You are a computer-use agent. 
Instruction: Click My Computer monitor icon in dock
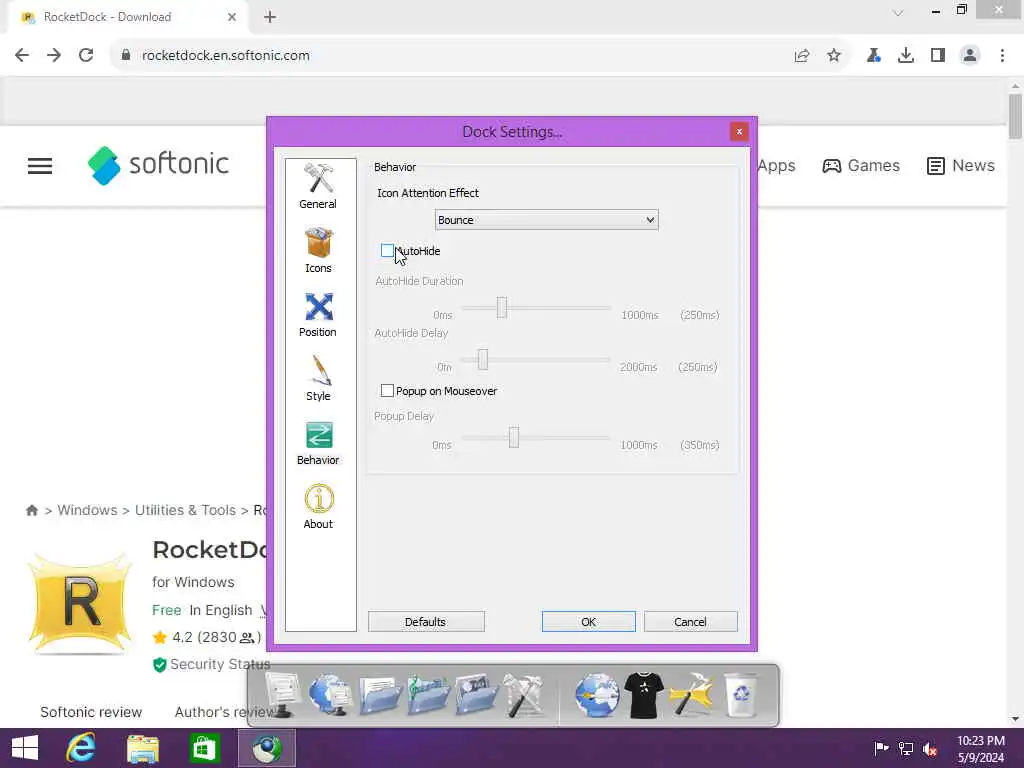[x=281, y=695]
